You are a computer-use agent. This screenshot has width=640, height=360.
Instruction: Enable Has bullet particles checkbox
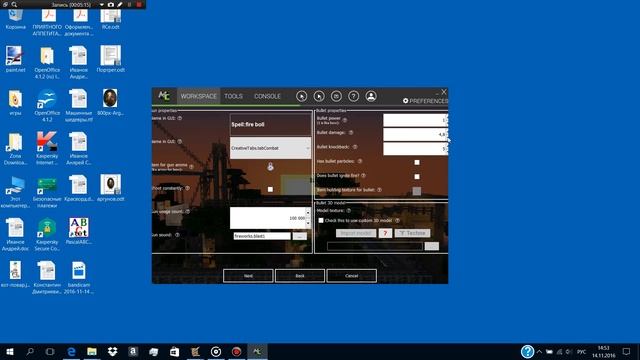pyautogui.click(x=417, y=162)
